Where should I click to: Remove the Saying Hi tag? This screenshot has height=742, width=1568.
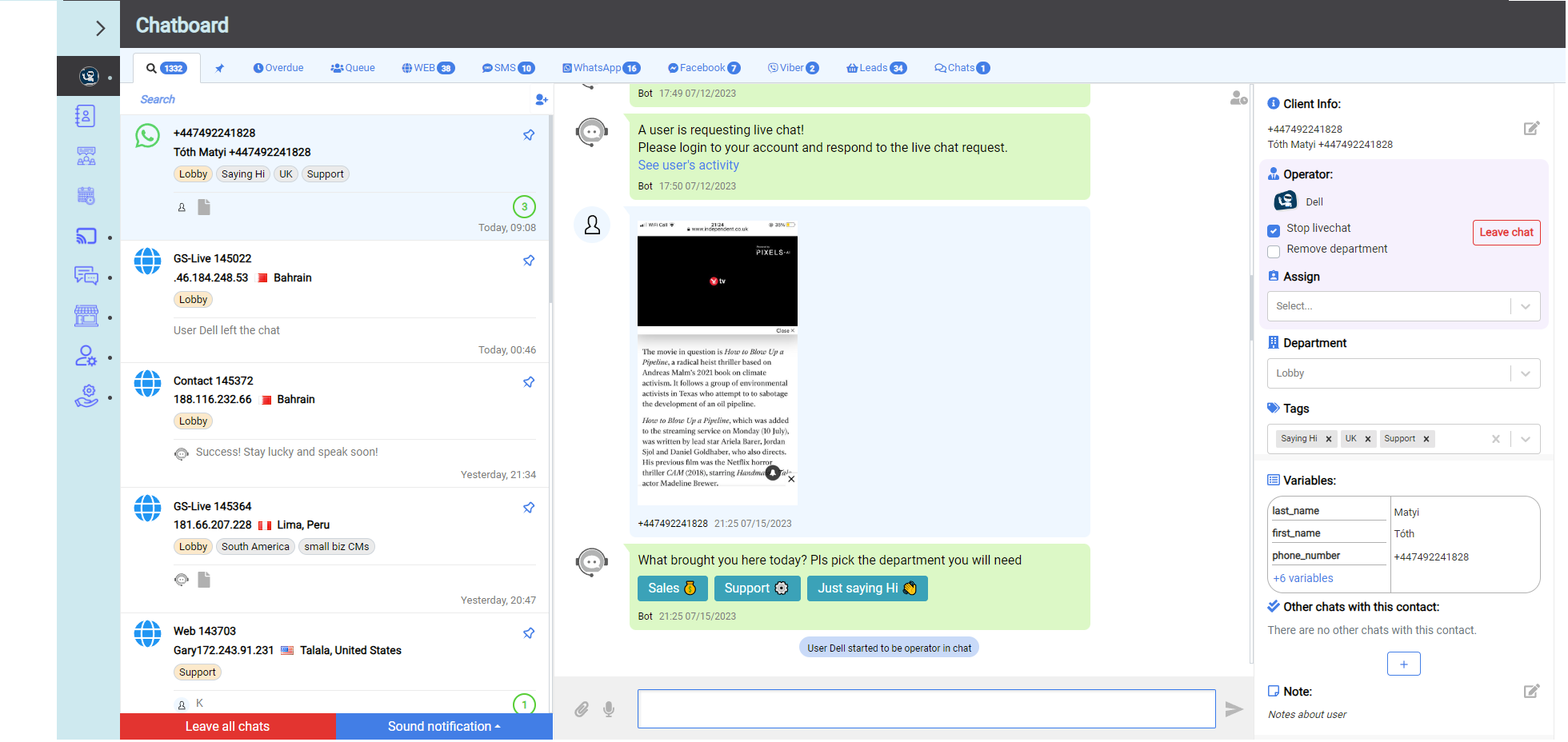(1329, 439)
